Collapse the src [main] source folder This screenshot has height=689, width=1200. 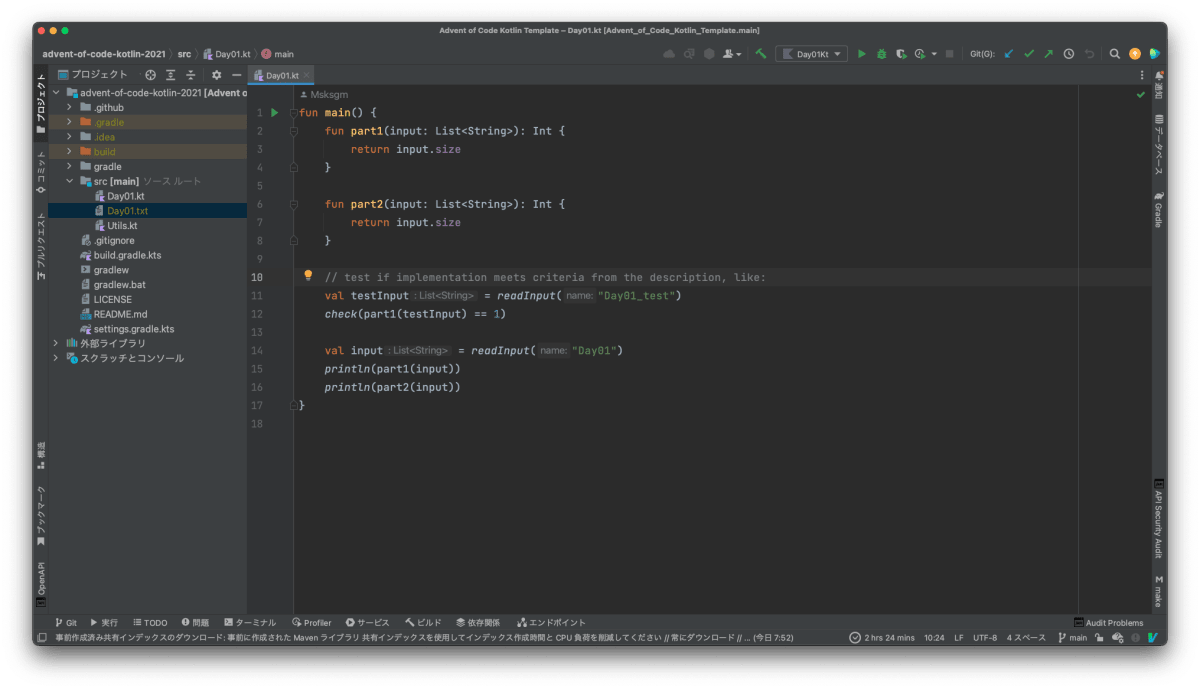pos(69,182)
